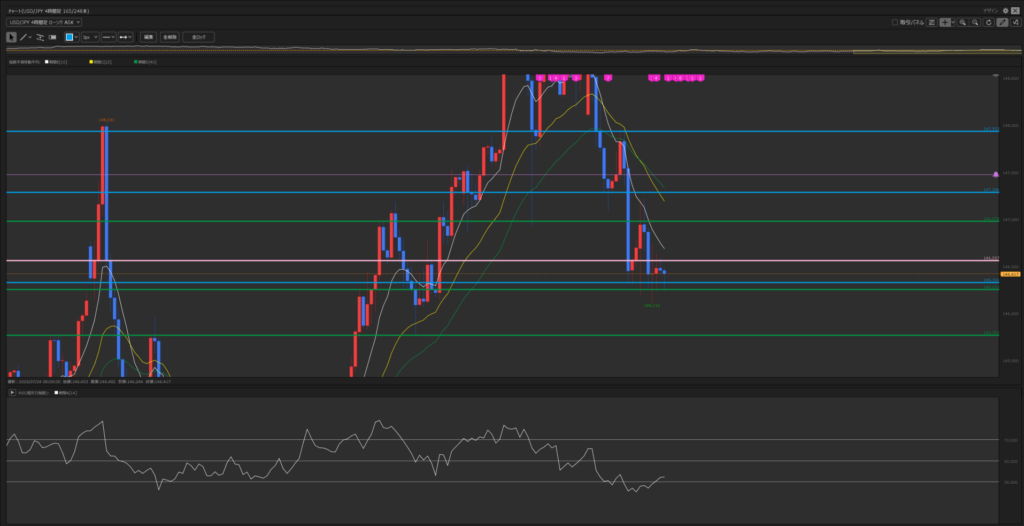Click the refresh chart icon

[x=989, y=22]
